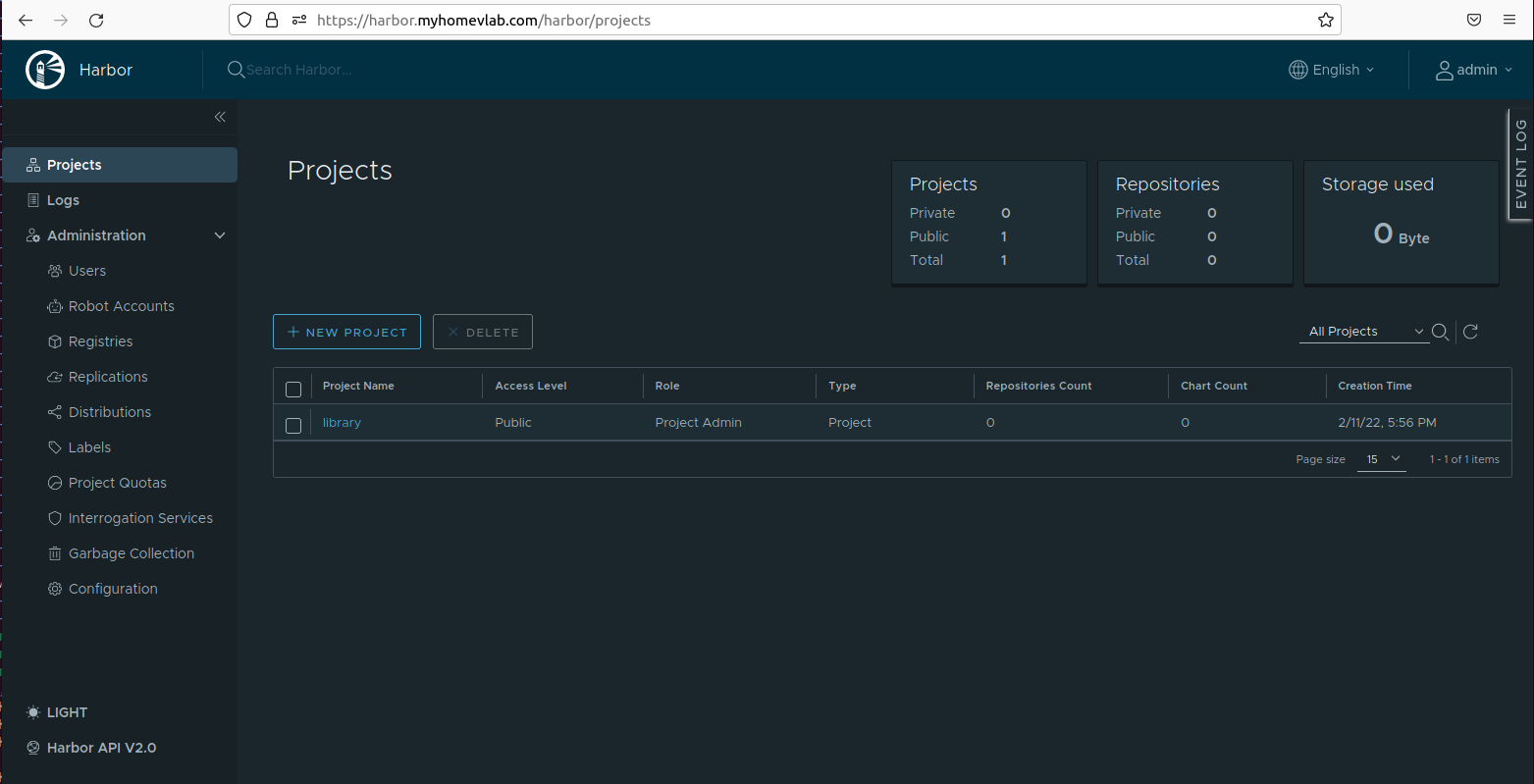This screenshot has width=1534, height=784.
Task: Go to Robot Accounts in Administration
Action: point(121,306)
